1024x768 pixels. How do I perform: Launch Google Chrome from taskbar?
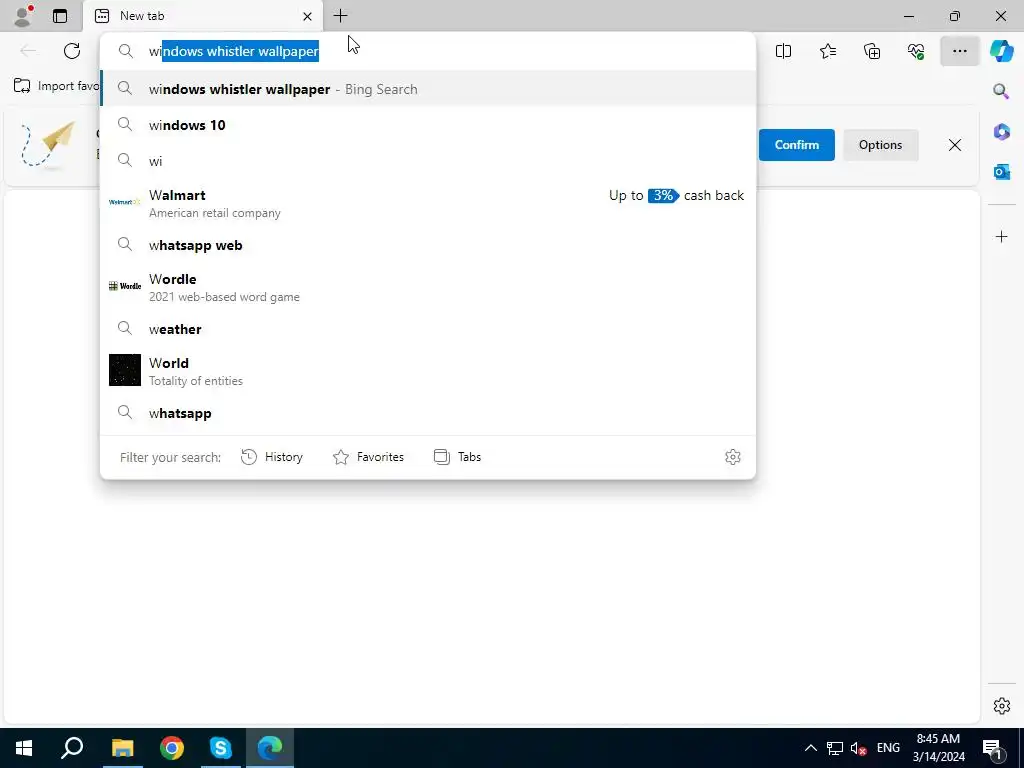tap(172, 748)
